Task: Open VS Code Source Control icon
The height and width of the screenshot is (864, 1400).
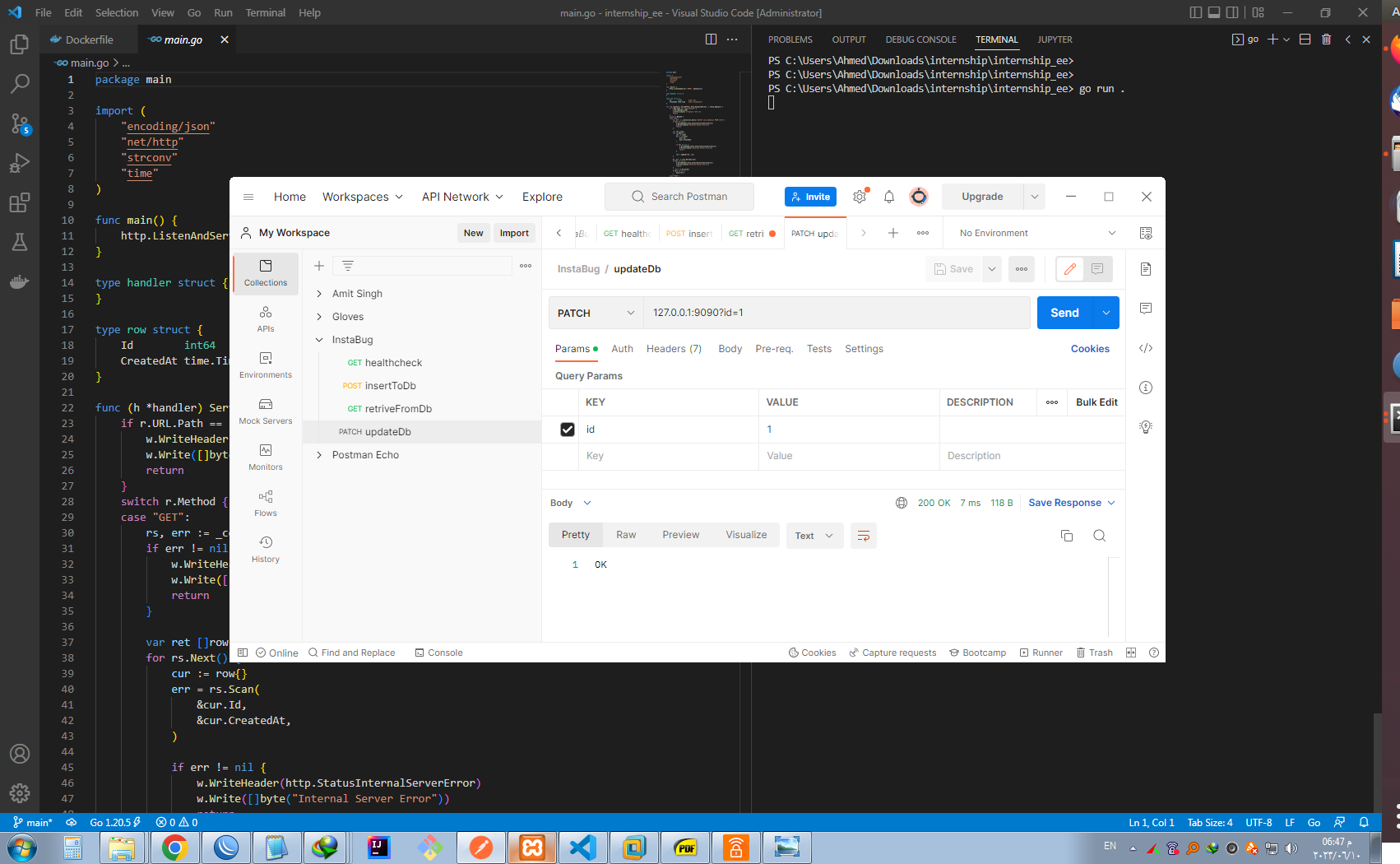Action: 20,123
